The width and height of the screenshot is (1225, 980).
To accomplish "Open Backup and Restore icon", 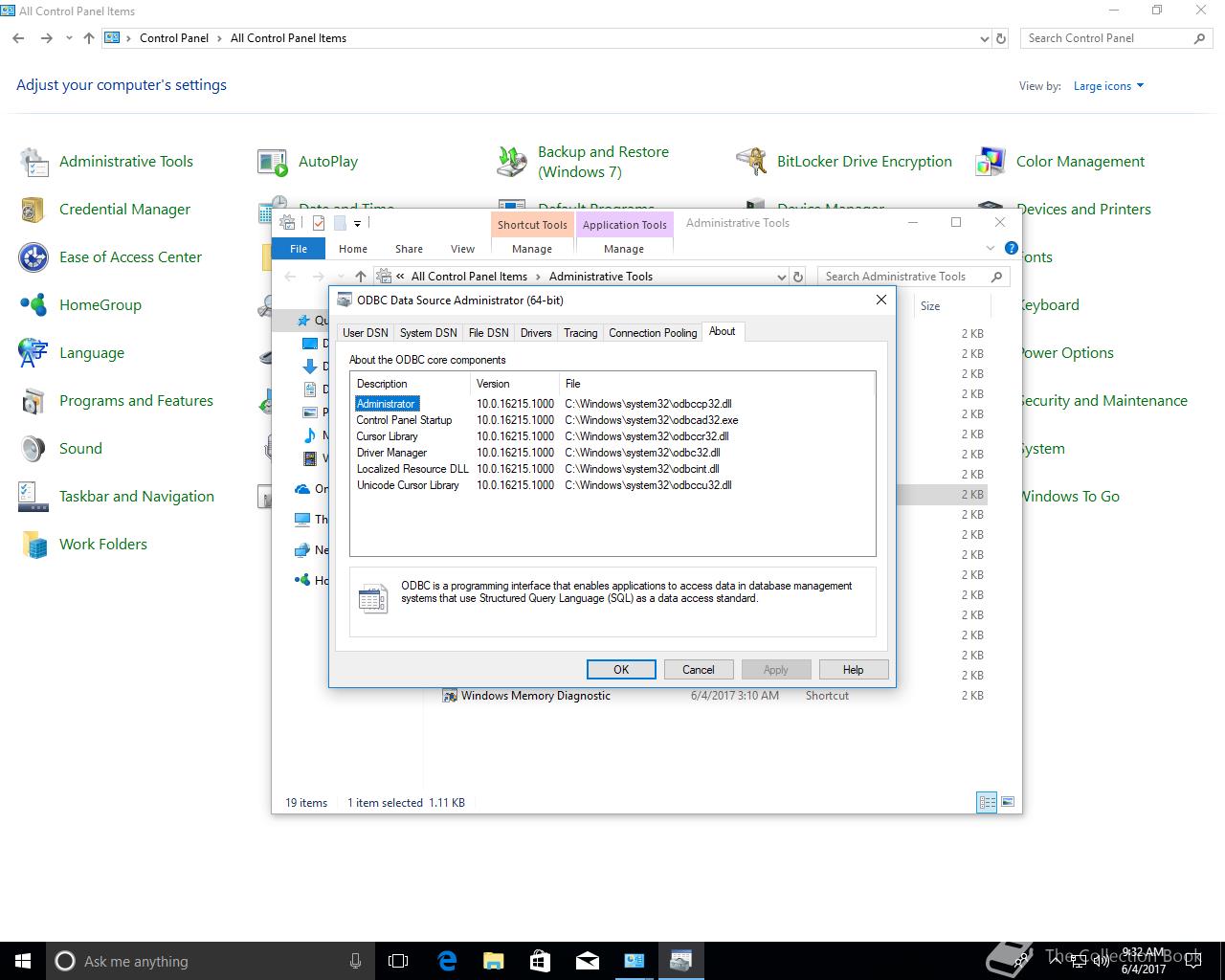I will (x=512, y=162).
